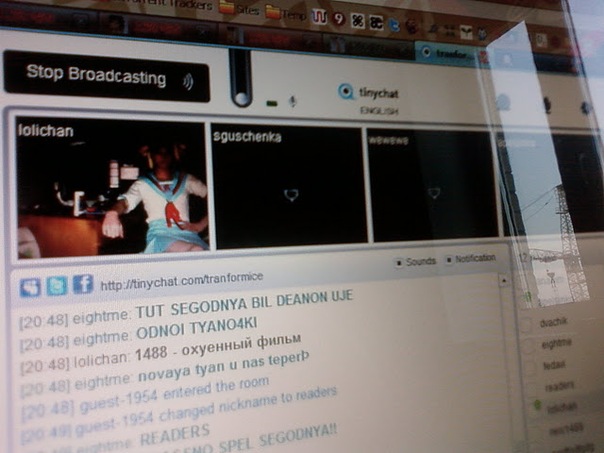This screenshot has height=453, width=604.
Task: Click 'guest-1954 entered the room' notice
Action: (174, 393)
